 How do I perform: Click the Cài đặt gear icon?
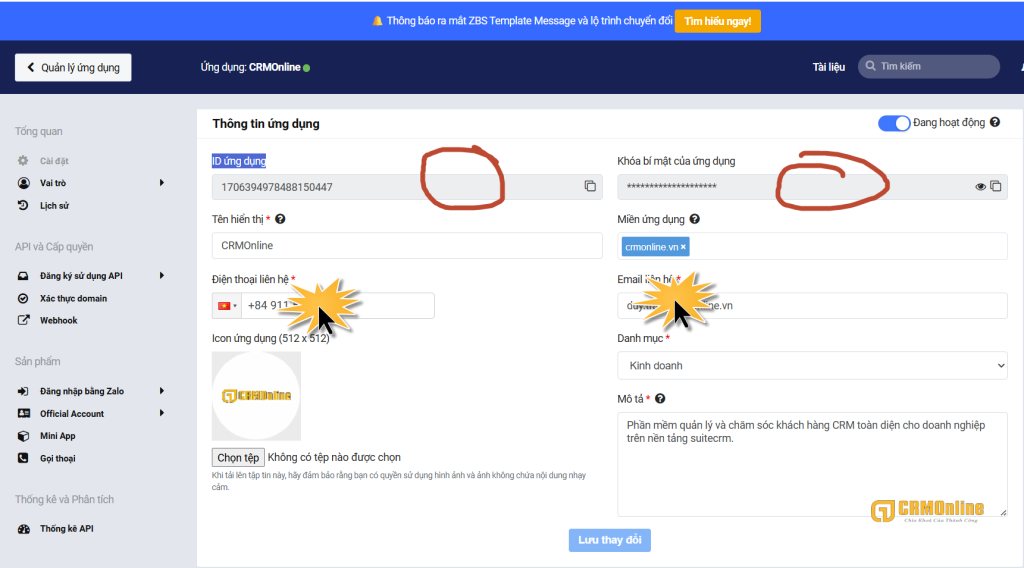23,161
